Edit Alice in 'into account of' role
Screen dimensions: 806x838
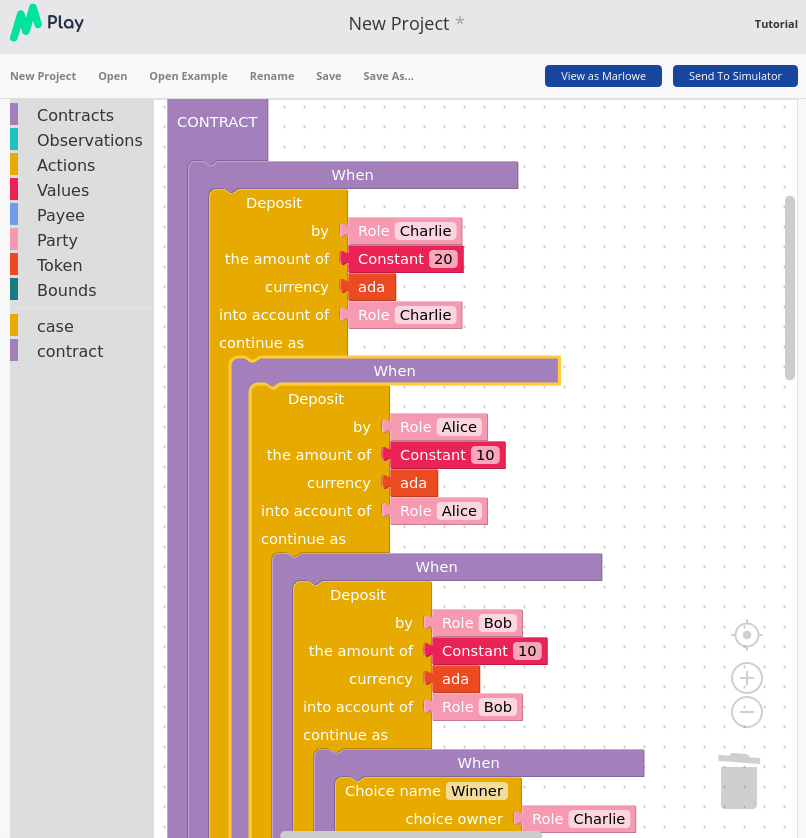tap(459, 511)
